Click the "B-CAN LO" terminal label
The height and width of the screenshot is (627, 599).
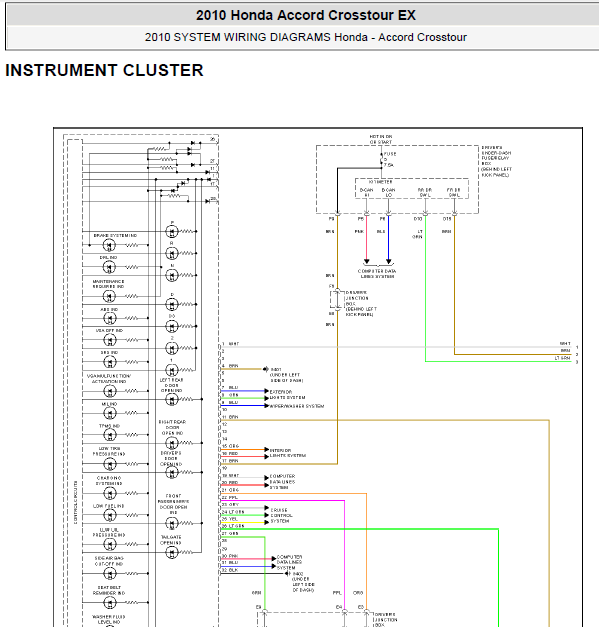coord(388,192)
